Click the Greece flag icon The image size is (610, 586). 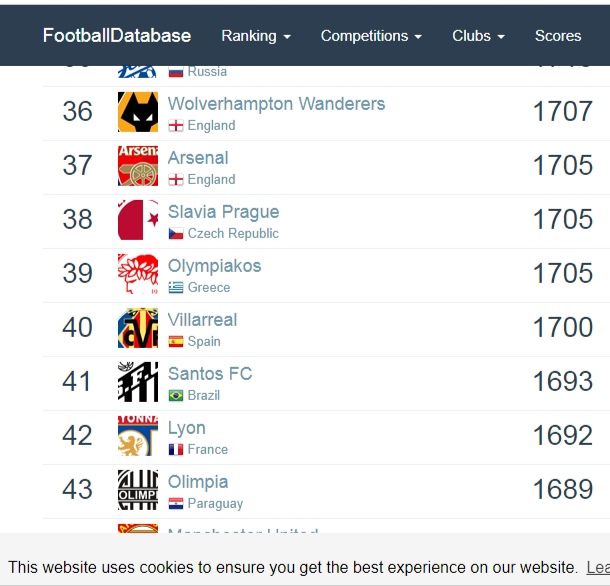pos(176,288)
